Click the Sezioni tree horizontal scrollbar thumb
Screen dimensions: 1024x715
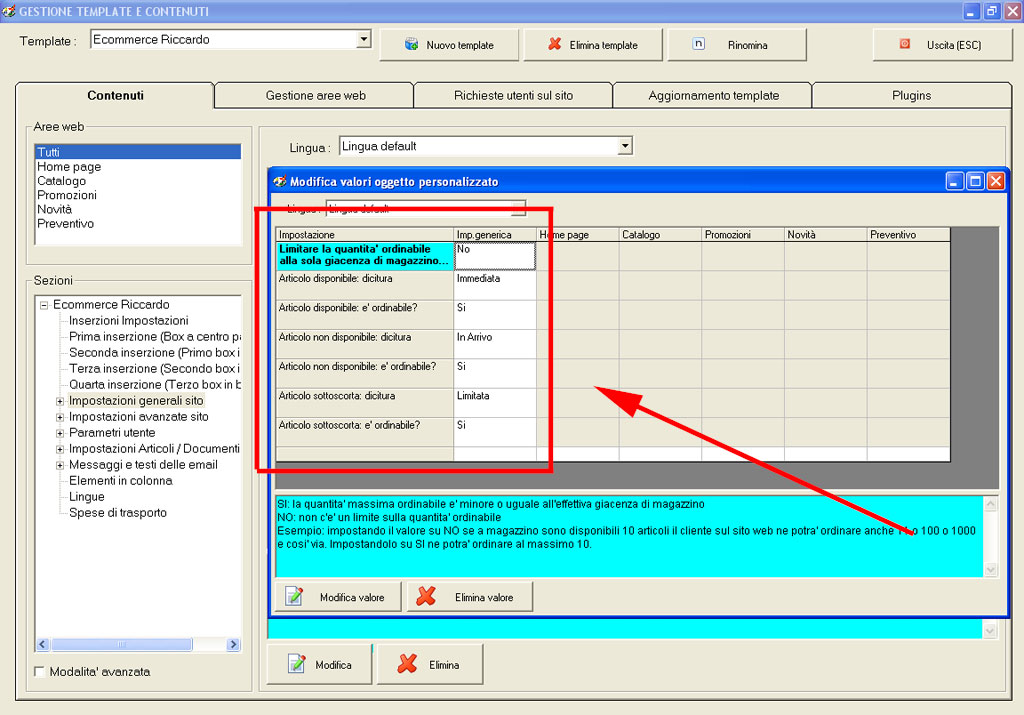[x=121, y=644]
